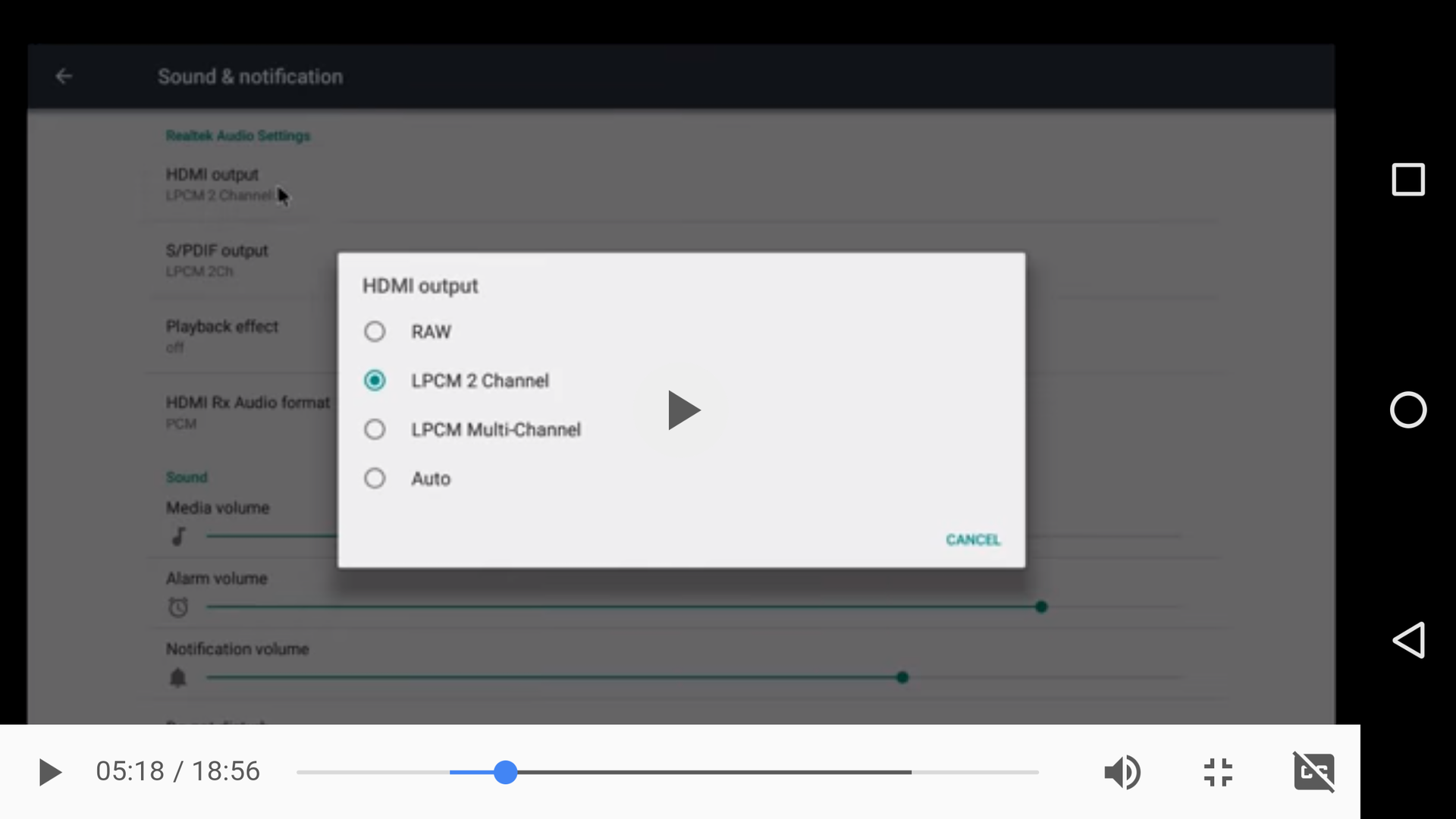
Task: Exit fullscreen with the shrink icon
Action: coord(1218,772)
